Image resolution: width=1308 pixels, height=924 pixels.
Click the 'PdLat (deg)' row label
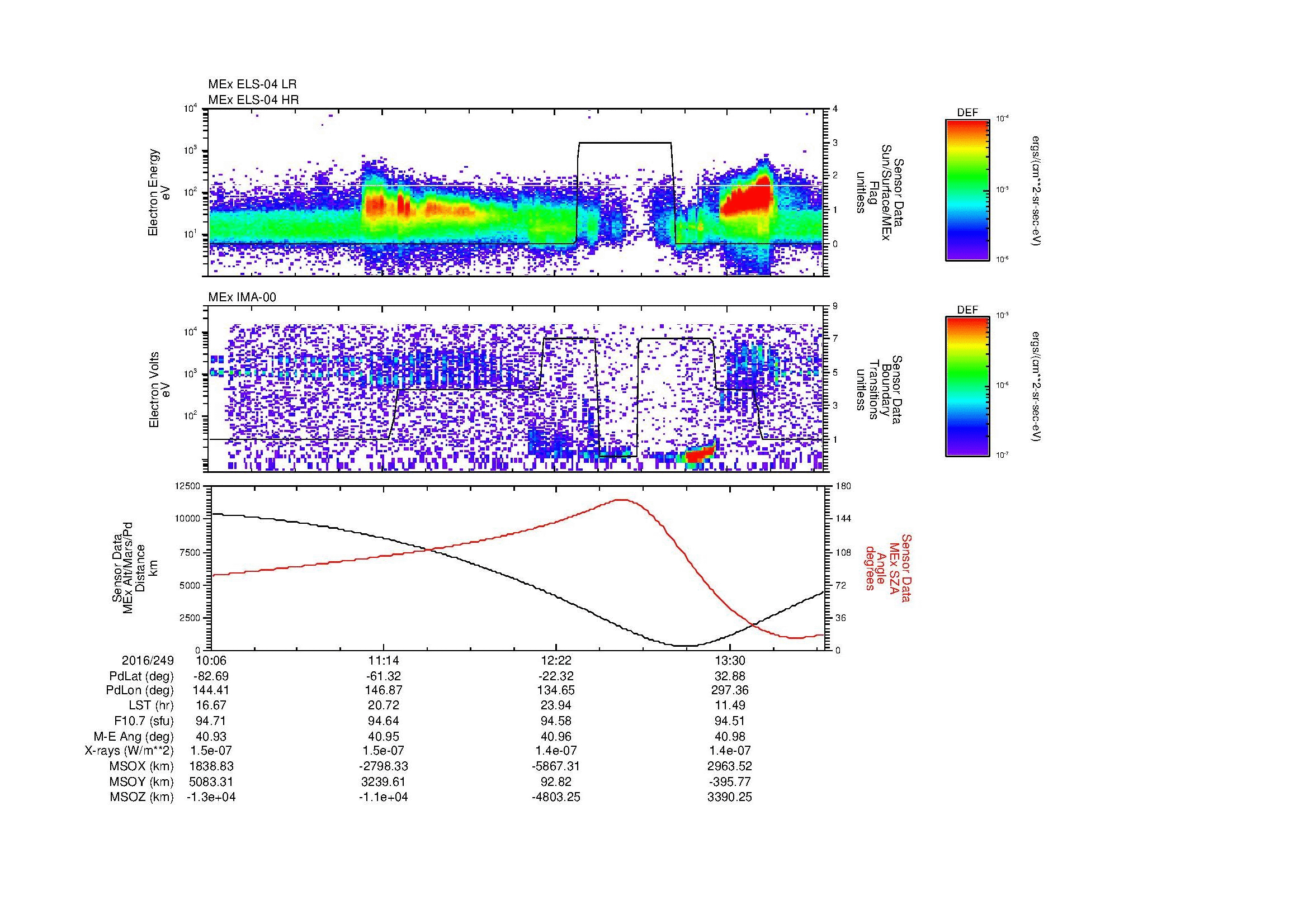click(x=141, y=676)
